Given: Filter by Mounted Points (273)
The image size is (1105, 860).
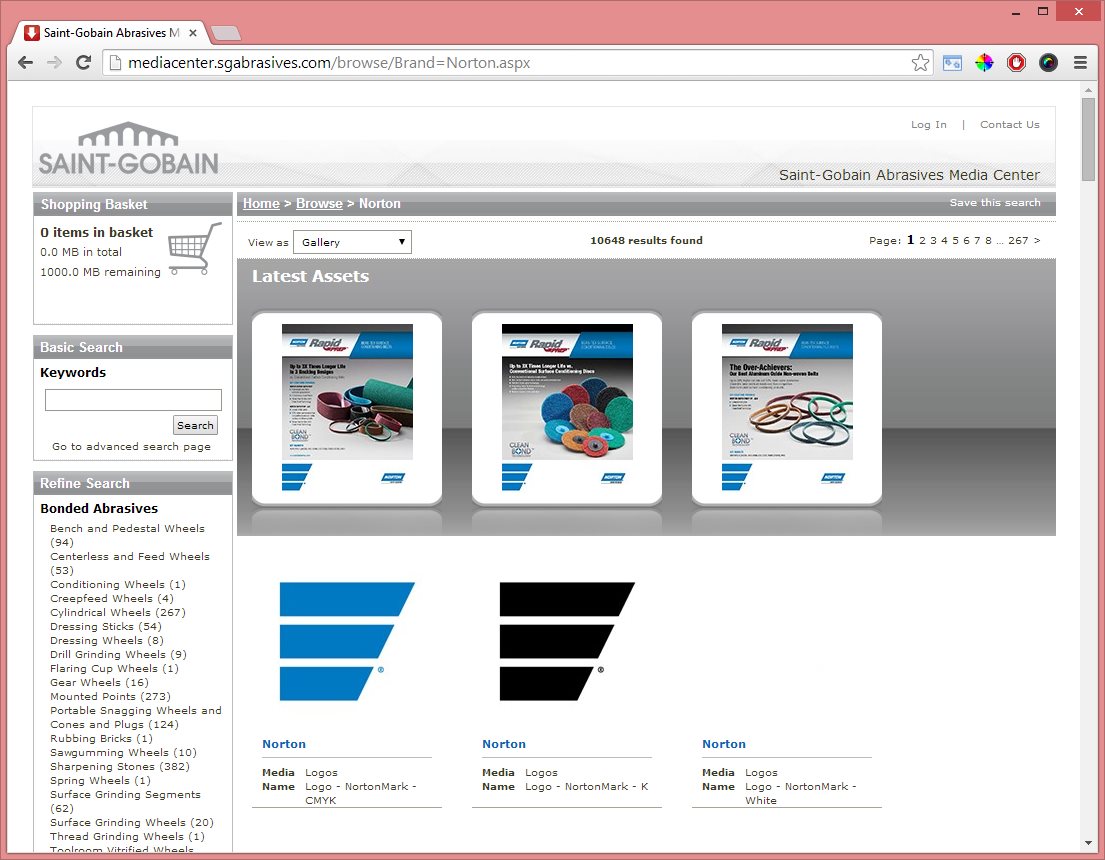Looking at the screenshot, I should 110,696.
